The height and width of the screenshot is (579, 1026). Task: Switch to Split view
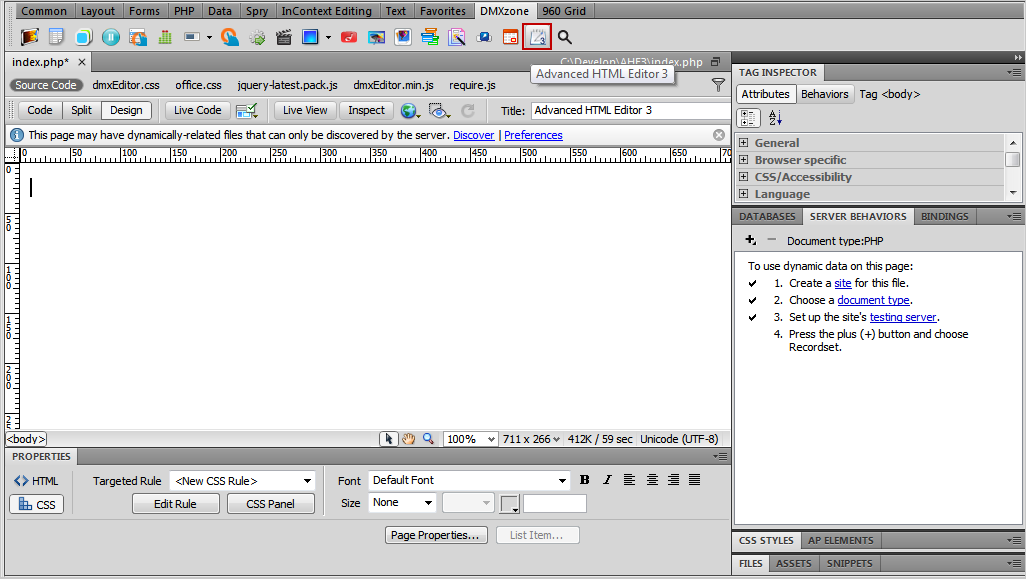(82, 111)
